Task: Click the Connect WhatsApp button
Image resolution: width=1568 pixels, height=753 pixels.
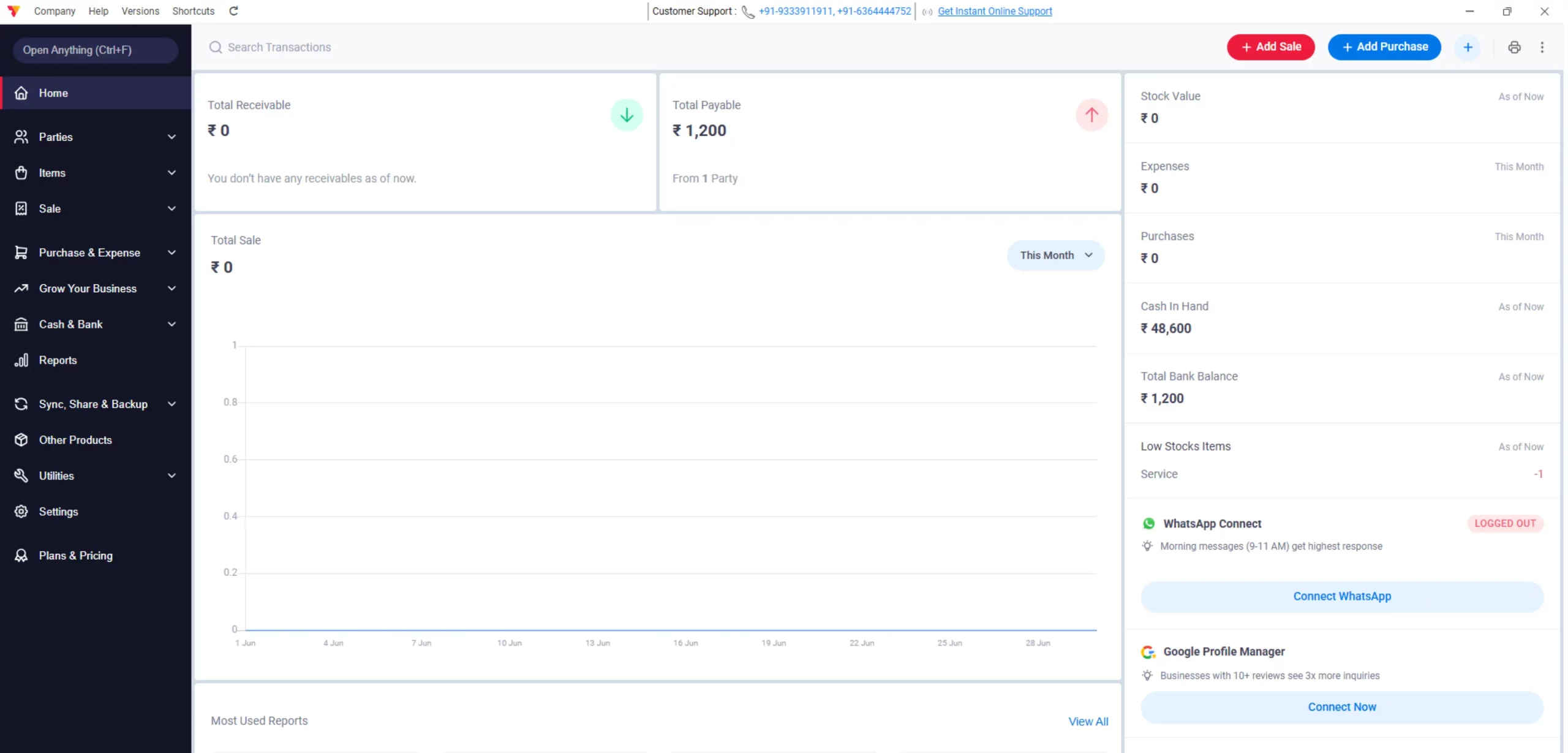Action: (1341, 596)
